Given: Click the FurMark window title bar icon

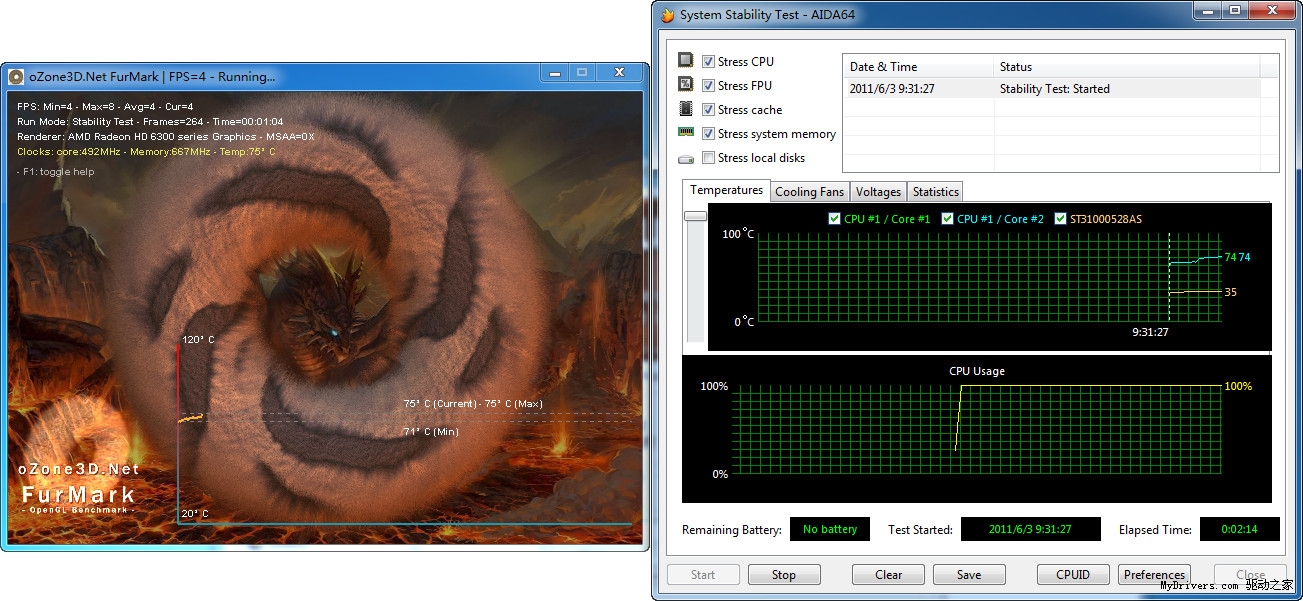Looking at the screenshot, I should point(16,76).
